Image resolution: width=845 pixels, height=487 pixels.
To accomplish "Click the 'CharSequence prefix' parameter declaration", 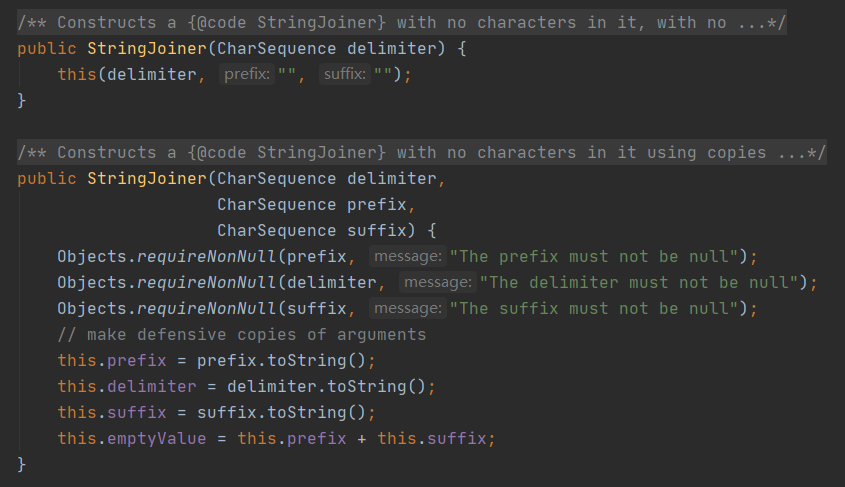I will (x=312, y=205).
